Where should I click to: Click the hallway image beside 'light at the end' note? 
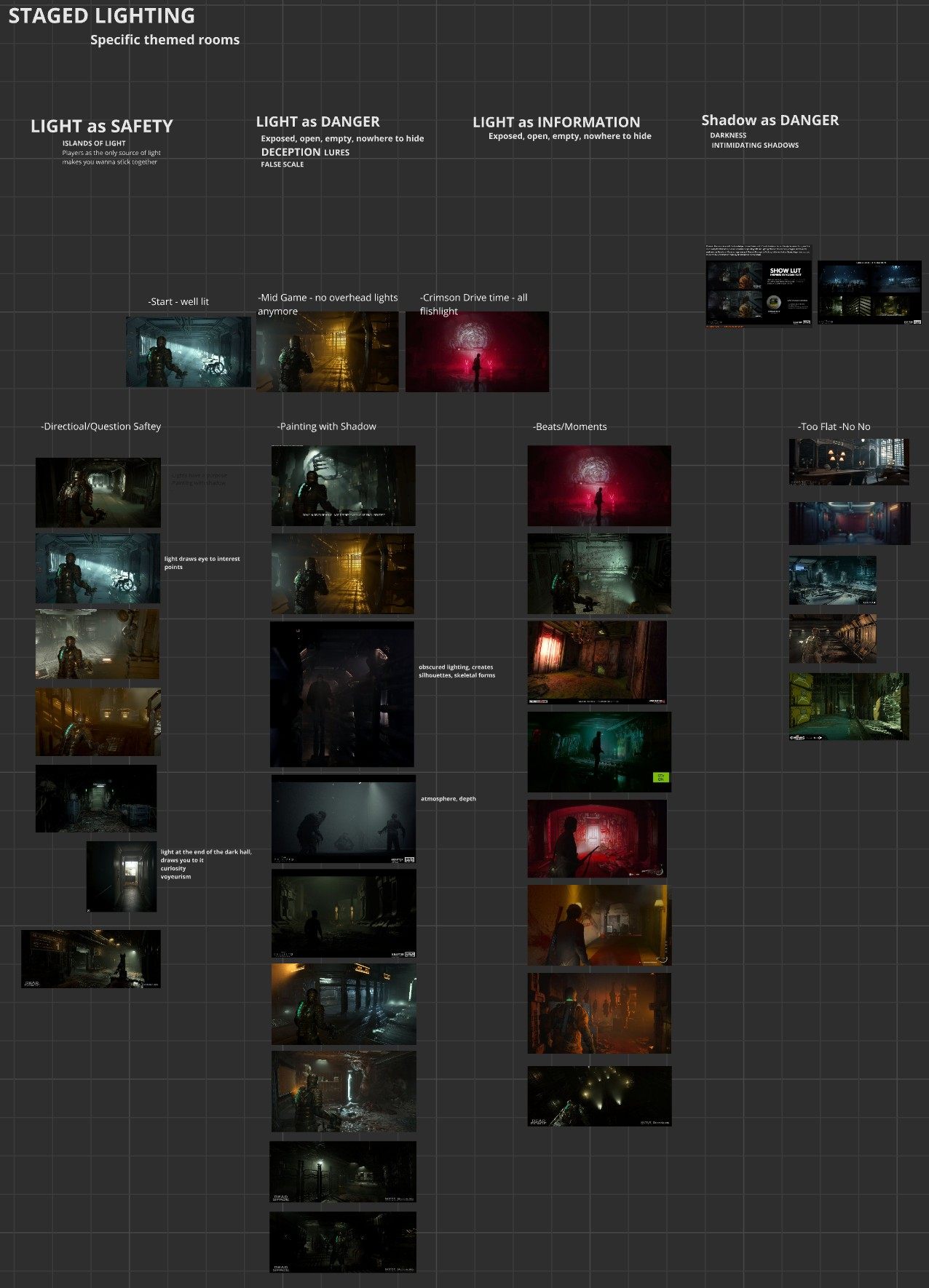(122, 877)
